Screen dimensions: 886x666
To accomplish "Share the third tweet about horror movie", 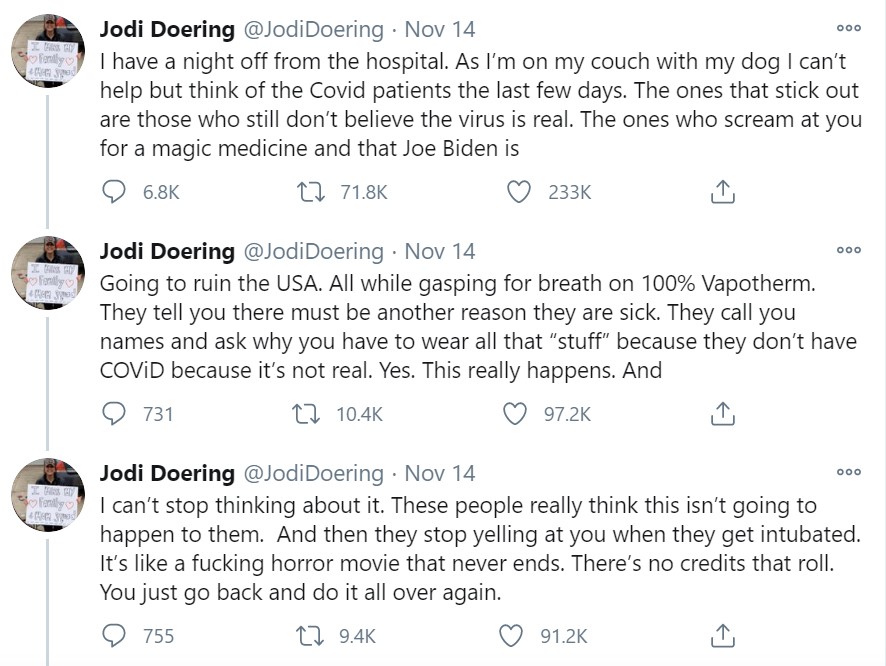I will click(x=722, y=635).
